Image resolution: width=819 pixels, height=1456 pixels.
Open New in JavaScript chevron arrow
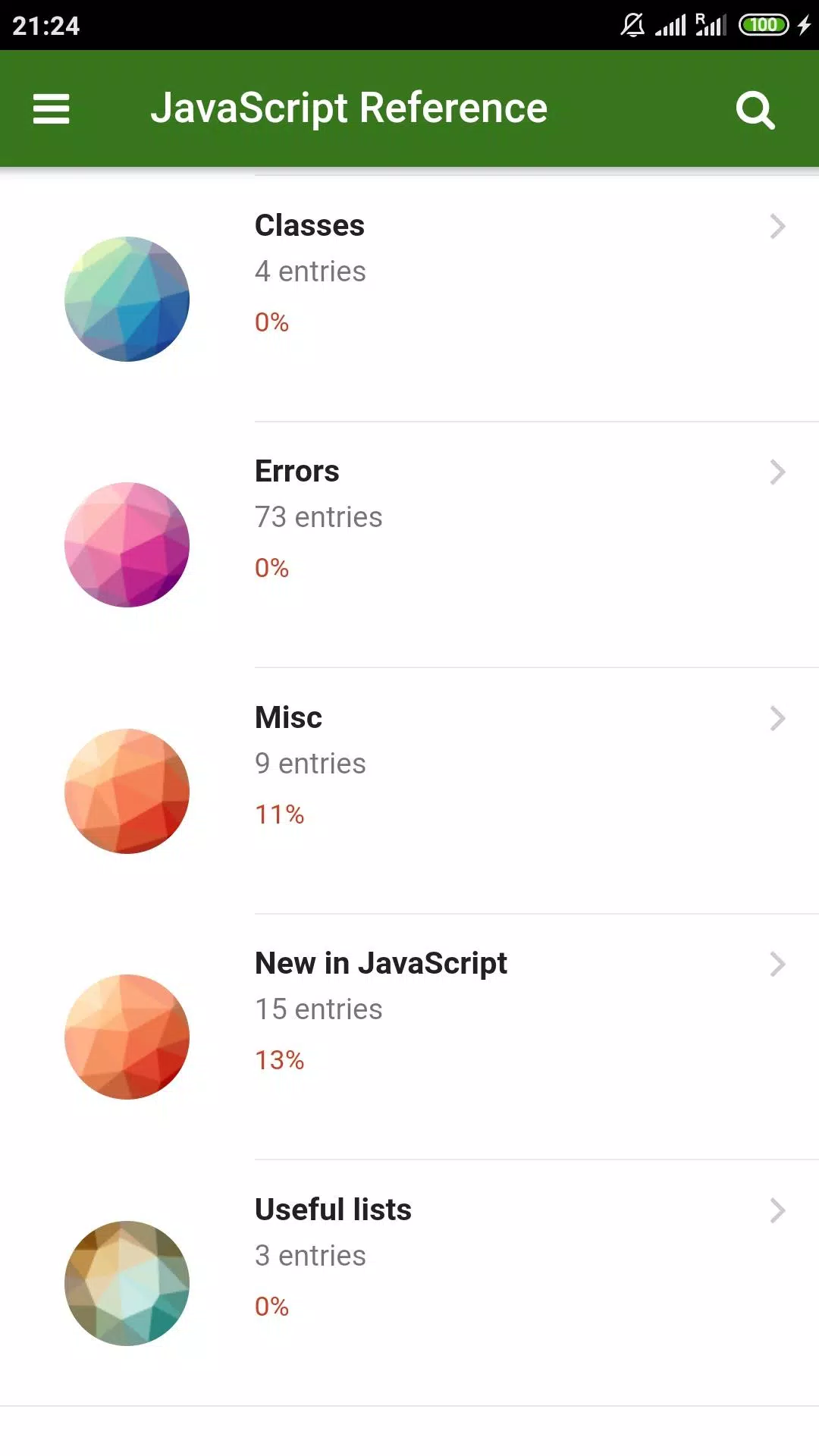777,964
